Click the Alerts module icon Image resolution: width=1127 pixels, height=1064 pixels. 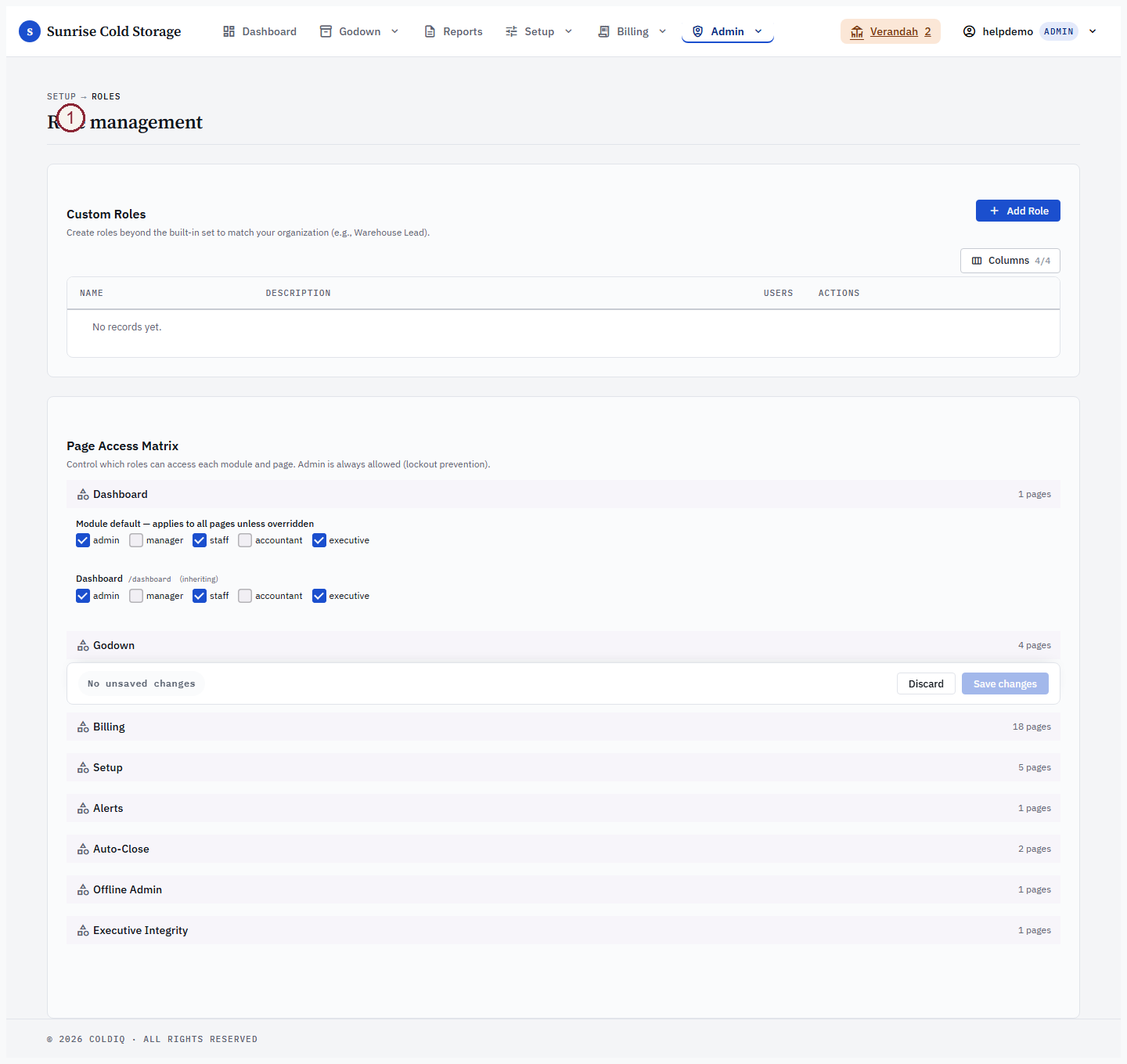click(x=83, y=808)
